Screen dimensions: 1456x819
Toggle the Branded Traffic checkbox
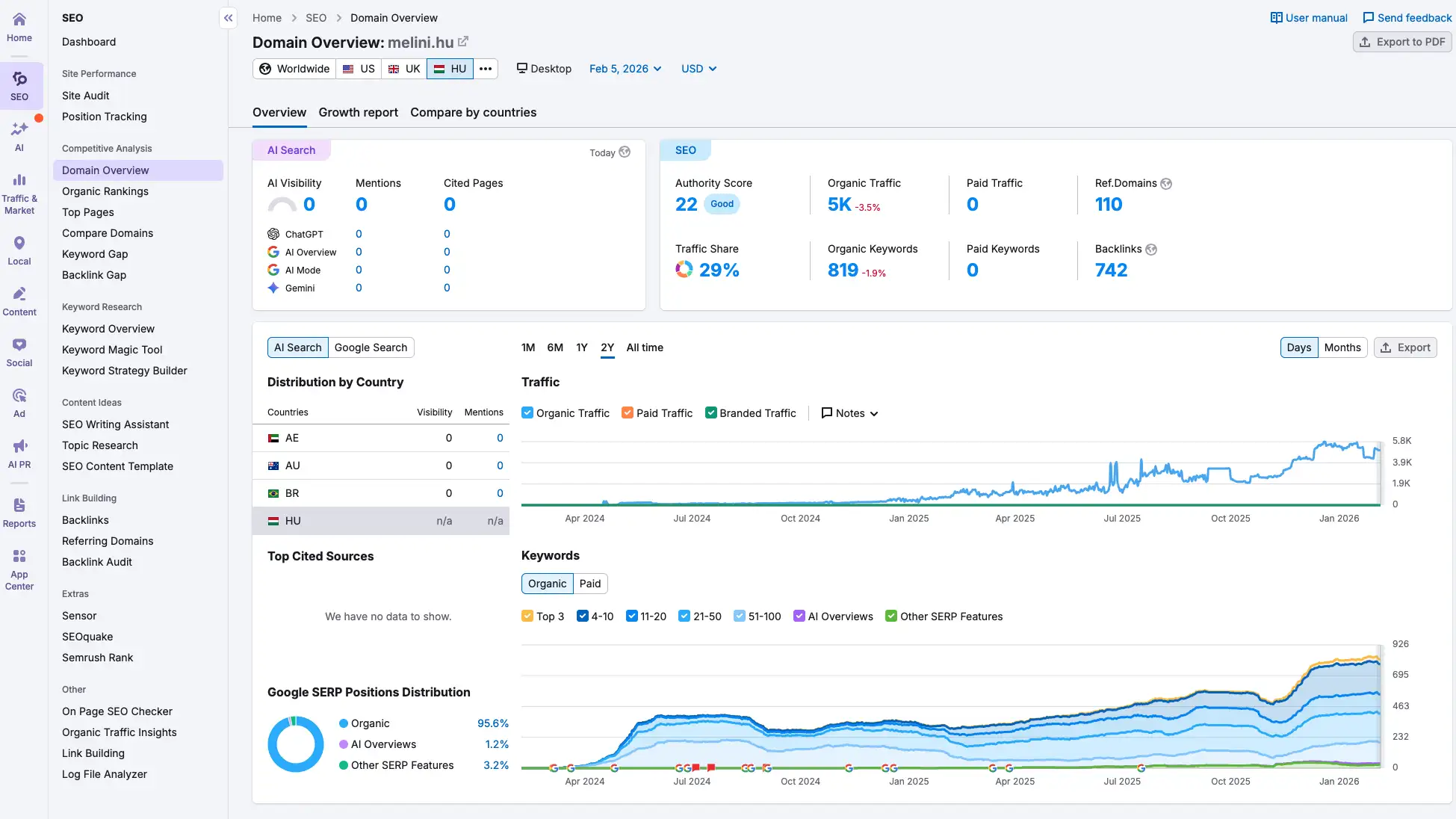[711, 413]
